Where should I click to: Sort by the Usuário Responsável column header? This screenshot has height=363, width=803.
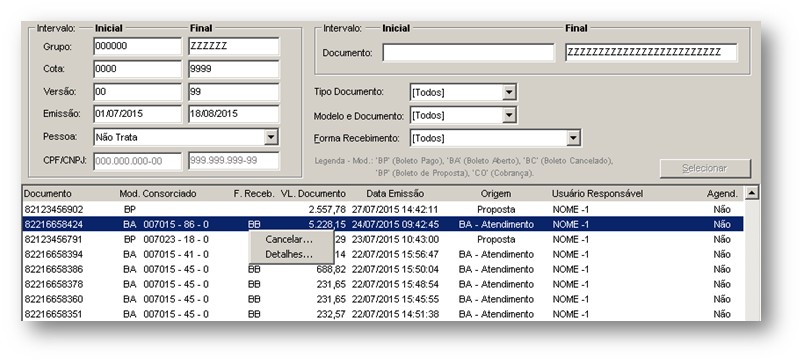pos(597,194)
